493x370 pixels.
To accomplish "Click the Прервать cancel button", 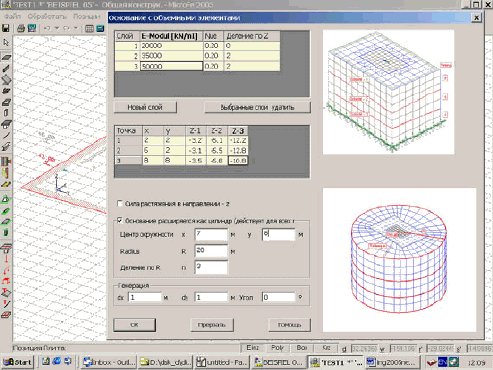I will (x=212, y=325).
